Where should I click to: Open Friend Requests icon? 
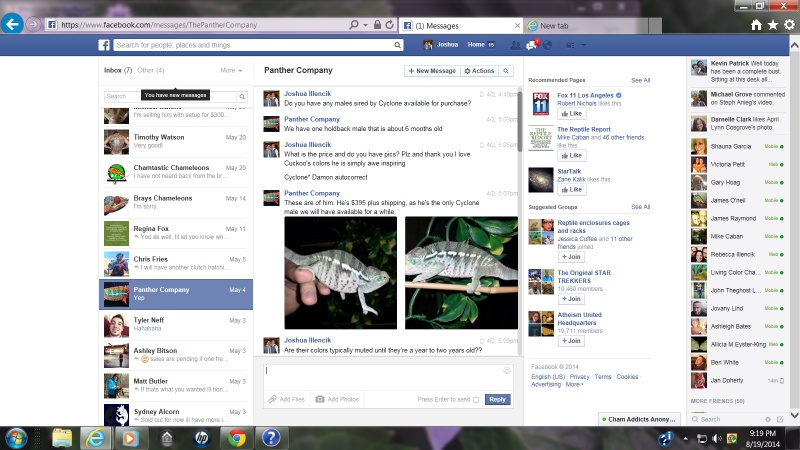tap(515, 45)
